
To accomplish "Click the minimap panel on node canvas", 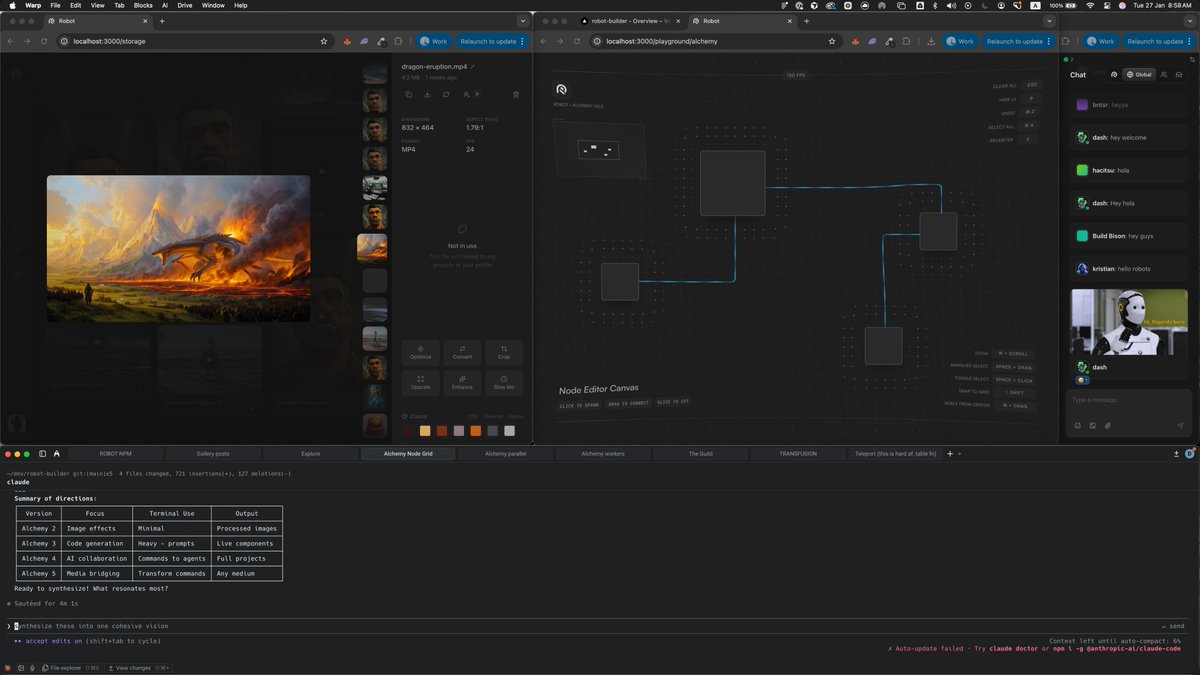I will point(599,150).
